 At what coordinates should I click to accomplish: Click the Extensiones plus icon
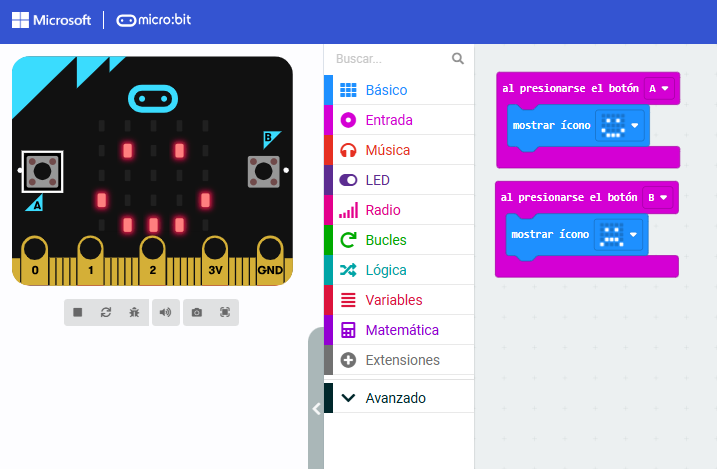[x=348, y=360]
